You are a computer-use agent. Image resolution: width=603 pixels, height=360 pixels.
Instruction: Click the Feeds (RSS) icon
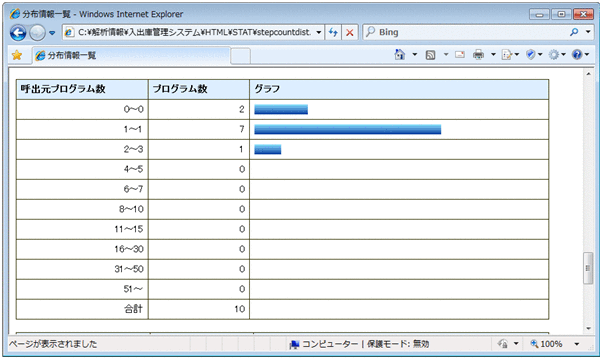pyautogui.click(x=430, y=55)
